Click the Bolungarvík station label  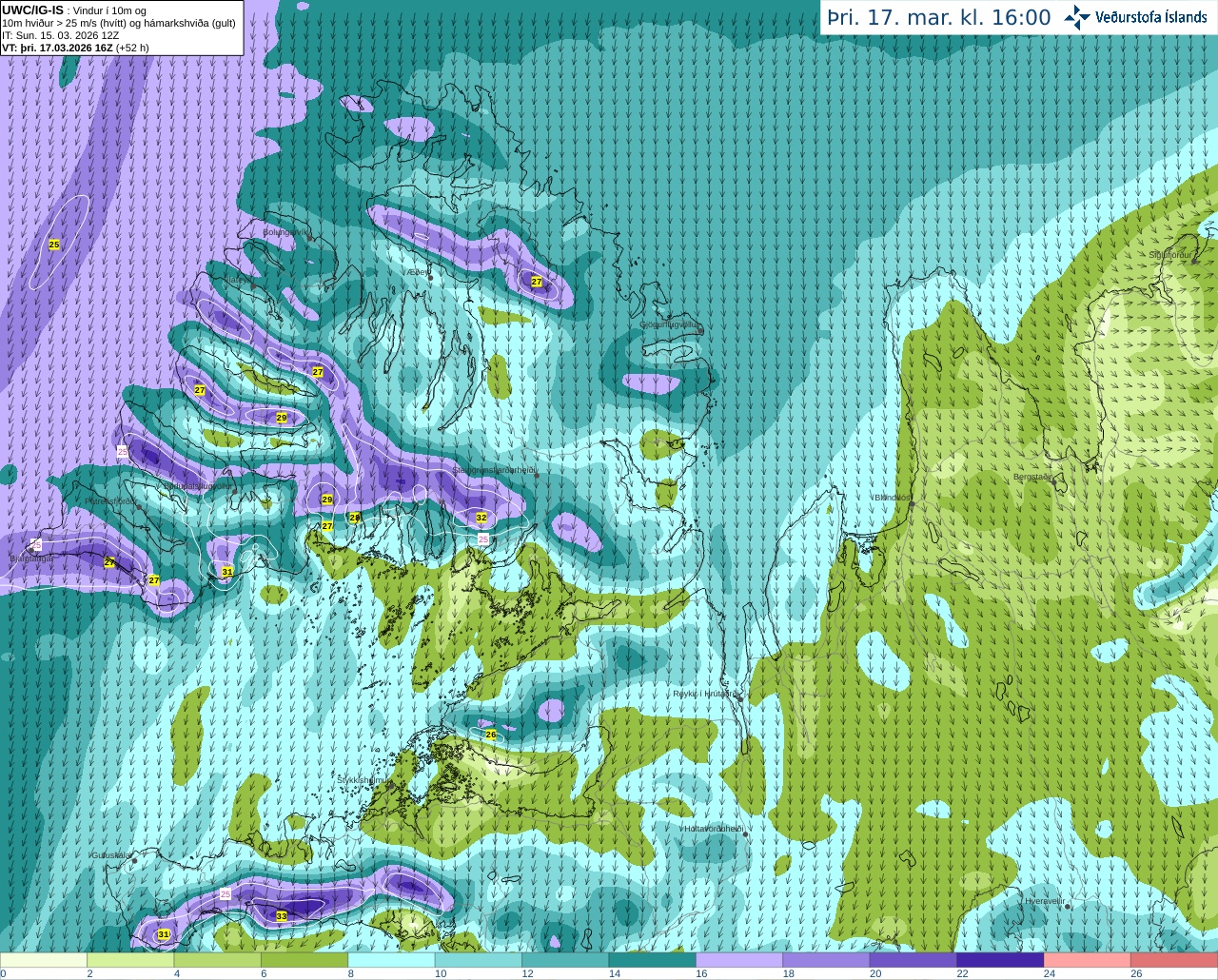tap(285, 231)
